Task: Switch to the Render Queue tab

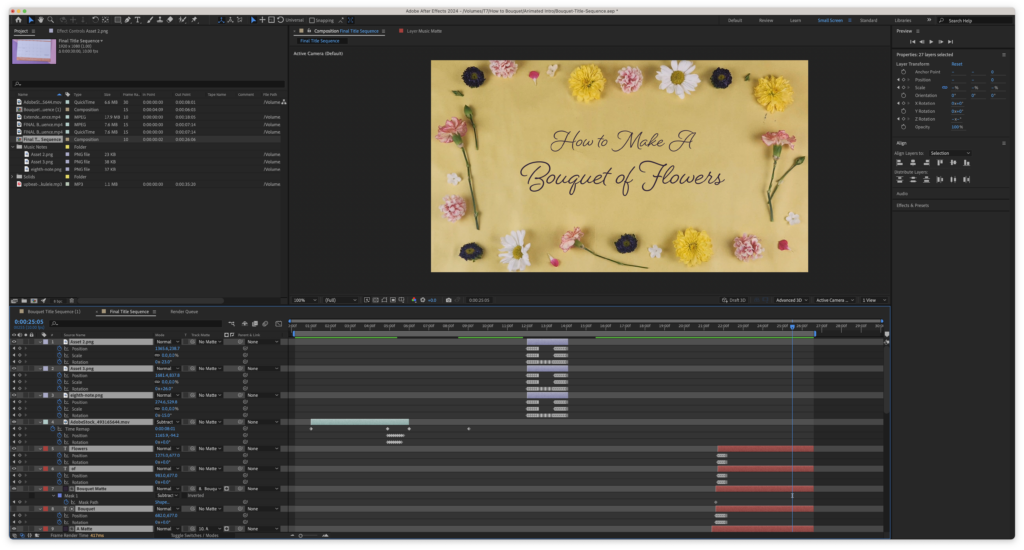Action: pyautogui.click(x=184, y=311)
